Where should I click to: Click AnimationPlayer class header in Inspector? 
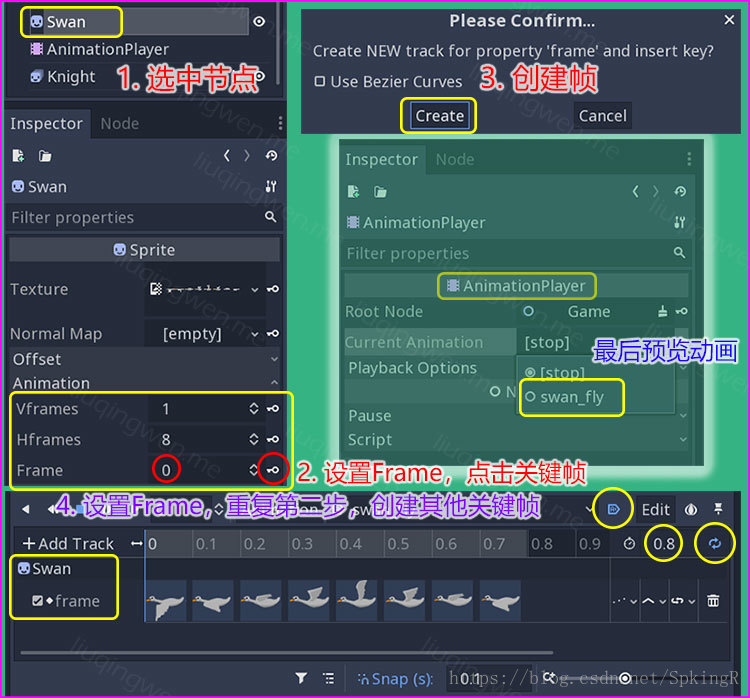click(517, 286)
